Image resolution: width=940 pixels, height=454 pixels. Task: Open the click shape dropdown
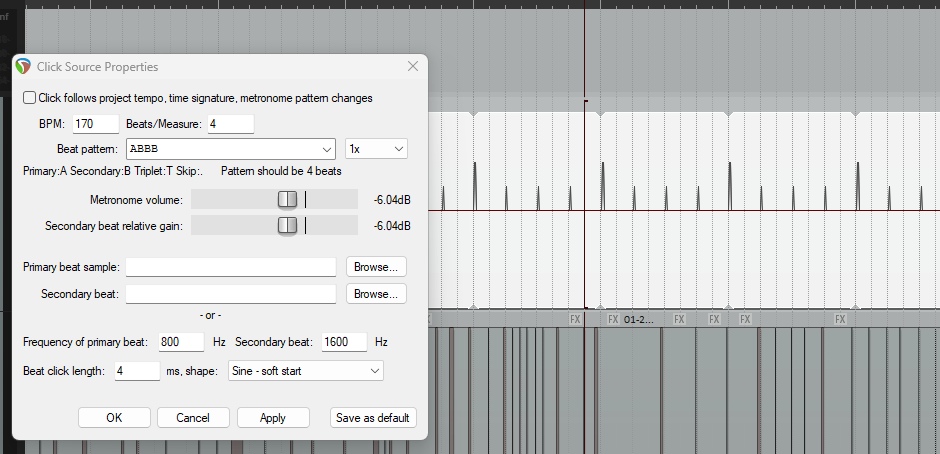(306, 371)
